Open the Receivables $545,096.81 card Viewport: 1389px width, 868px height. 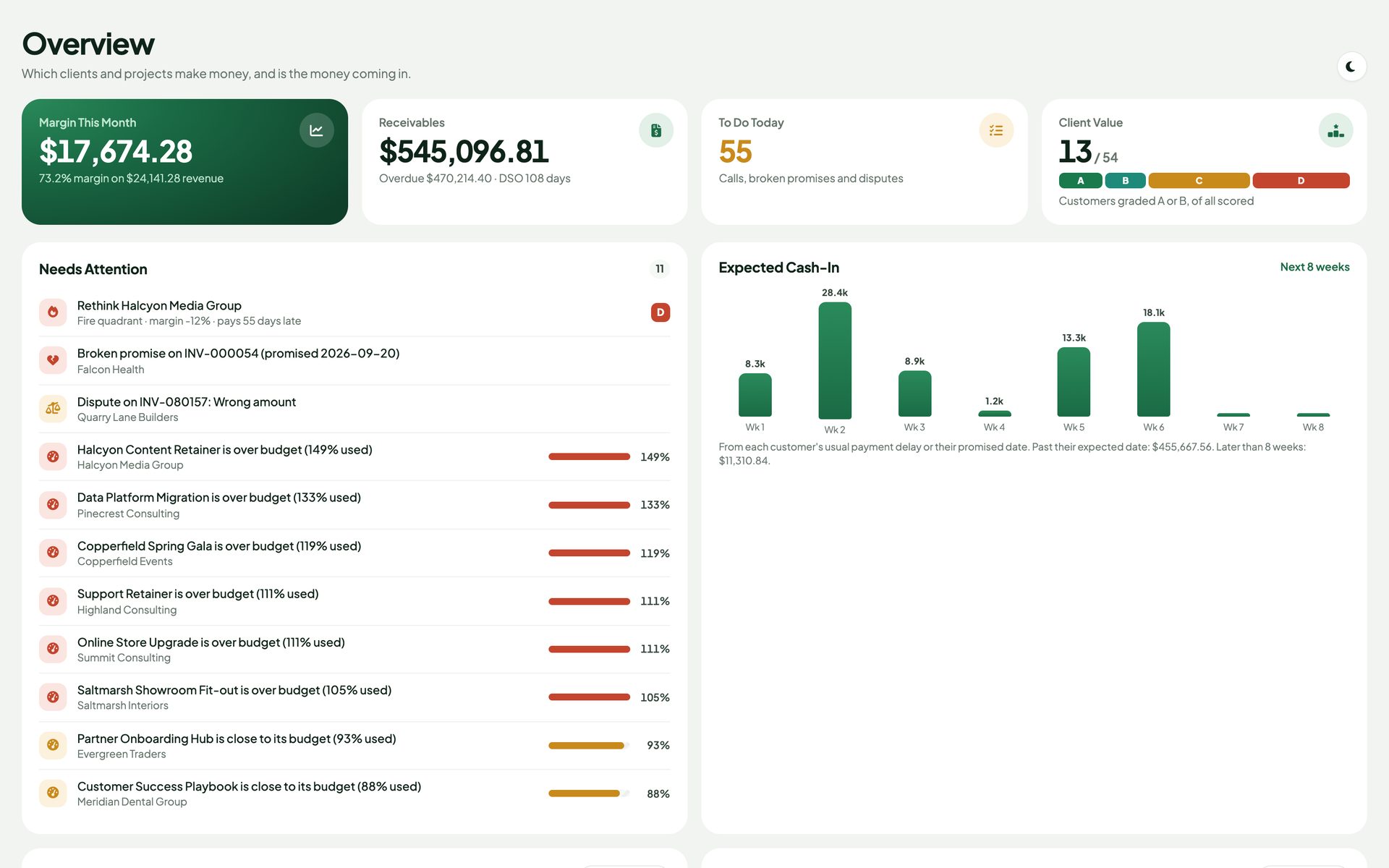point(524,162)
